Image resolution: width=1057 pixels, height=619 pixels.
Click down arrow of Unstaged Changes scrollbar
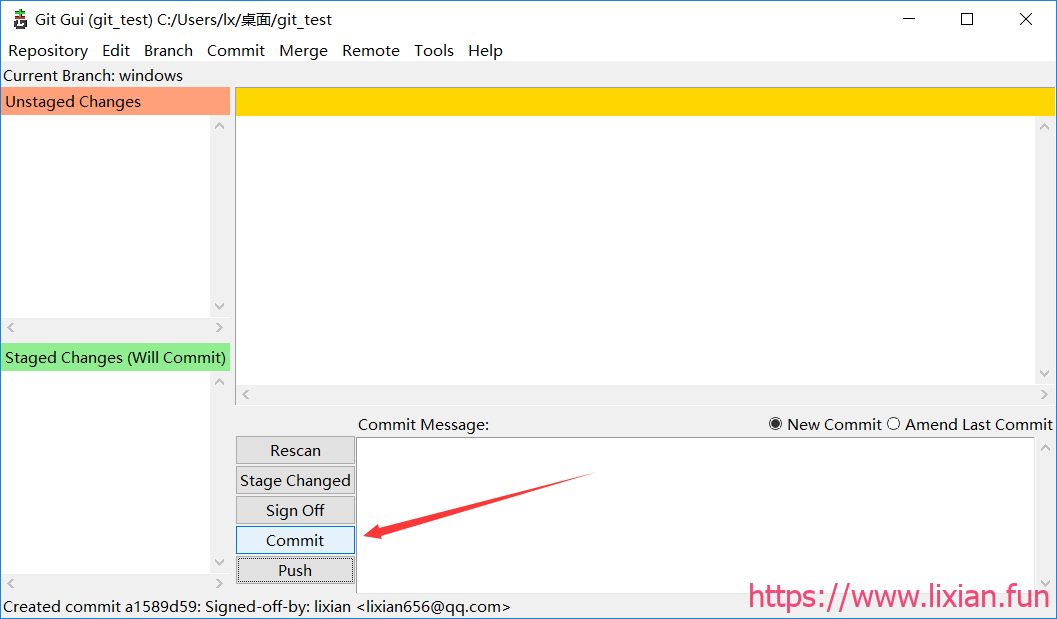coord(220,306)
